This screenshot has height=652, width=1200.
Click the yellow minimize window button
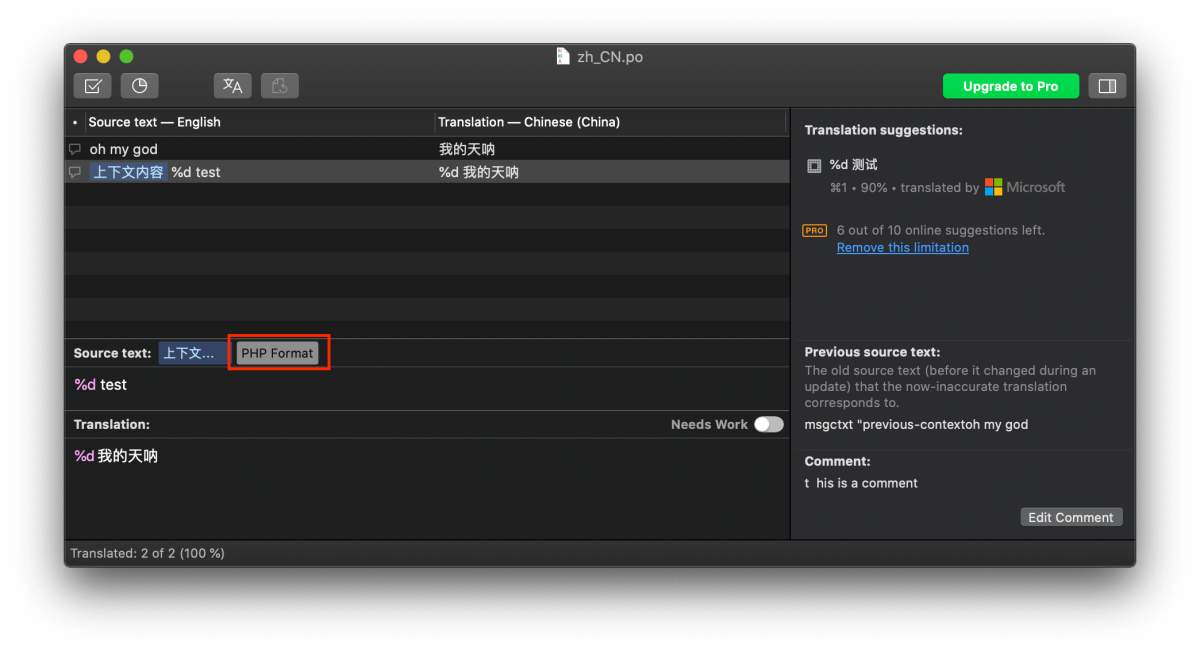click(103, 57)
